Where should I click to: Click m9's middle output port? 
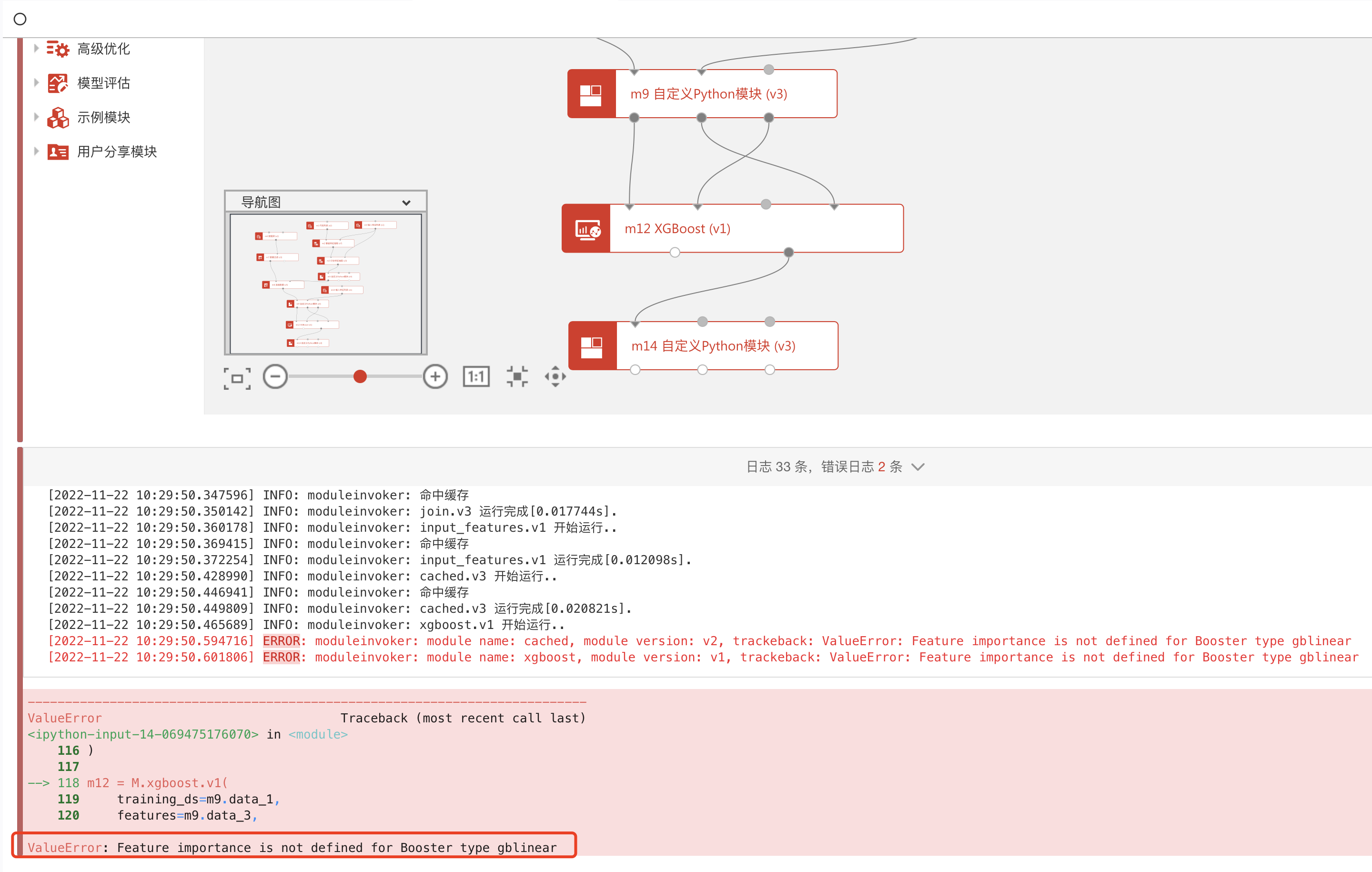click(701, 118)
